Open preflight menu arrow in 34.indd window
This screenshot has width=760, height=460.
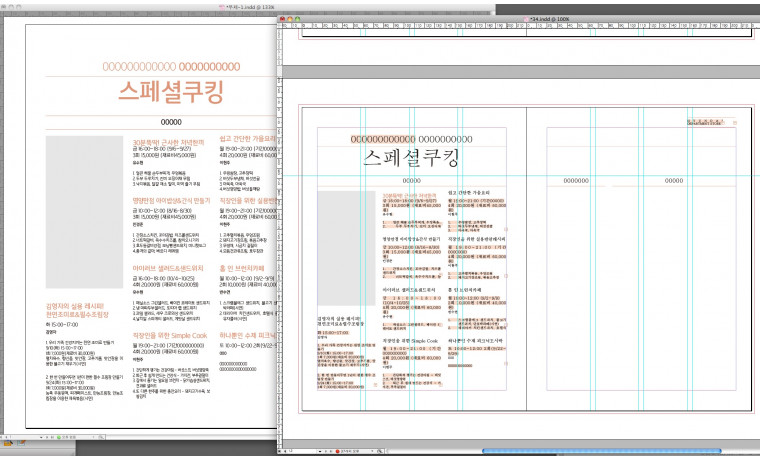click(372, 451)
